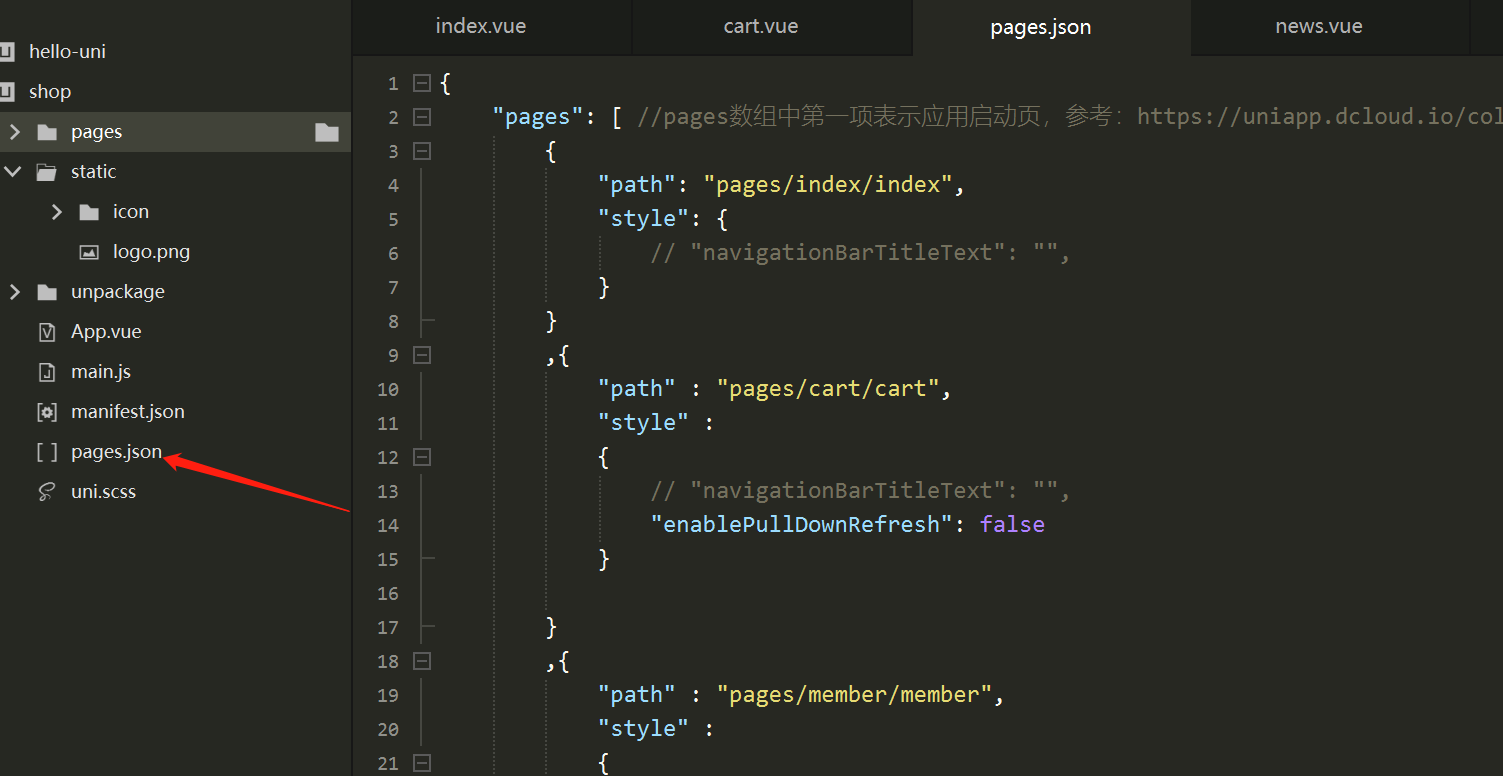Screen dimensions: 1503x776
Task: Fold the cart page block at line 9
Action: point(421,355)
